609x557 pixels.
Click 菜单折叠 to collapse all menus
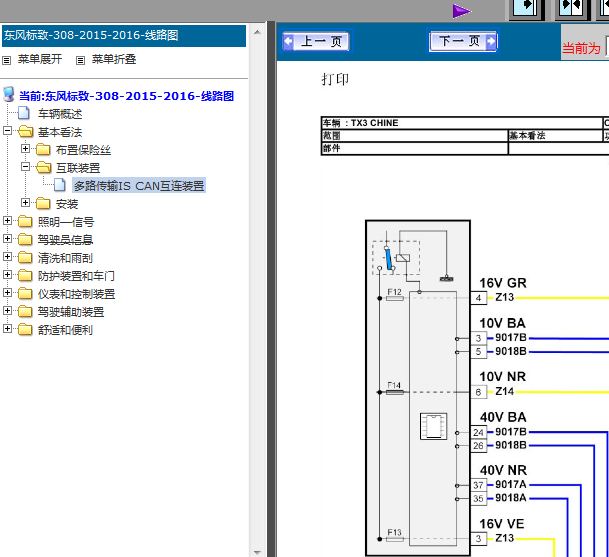pyautogui.click(x=113, y=59)
